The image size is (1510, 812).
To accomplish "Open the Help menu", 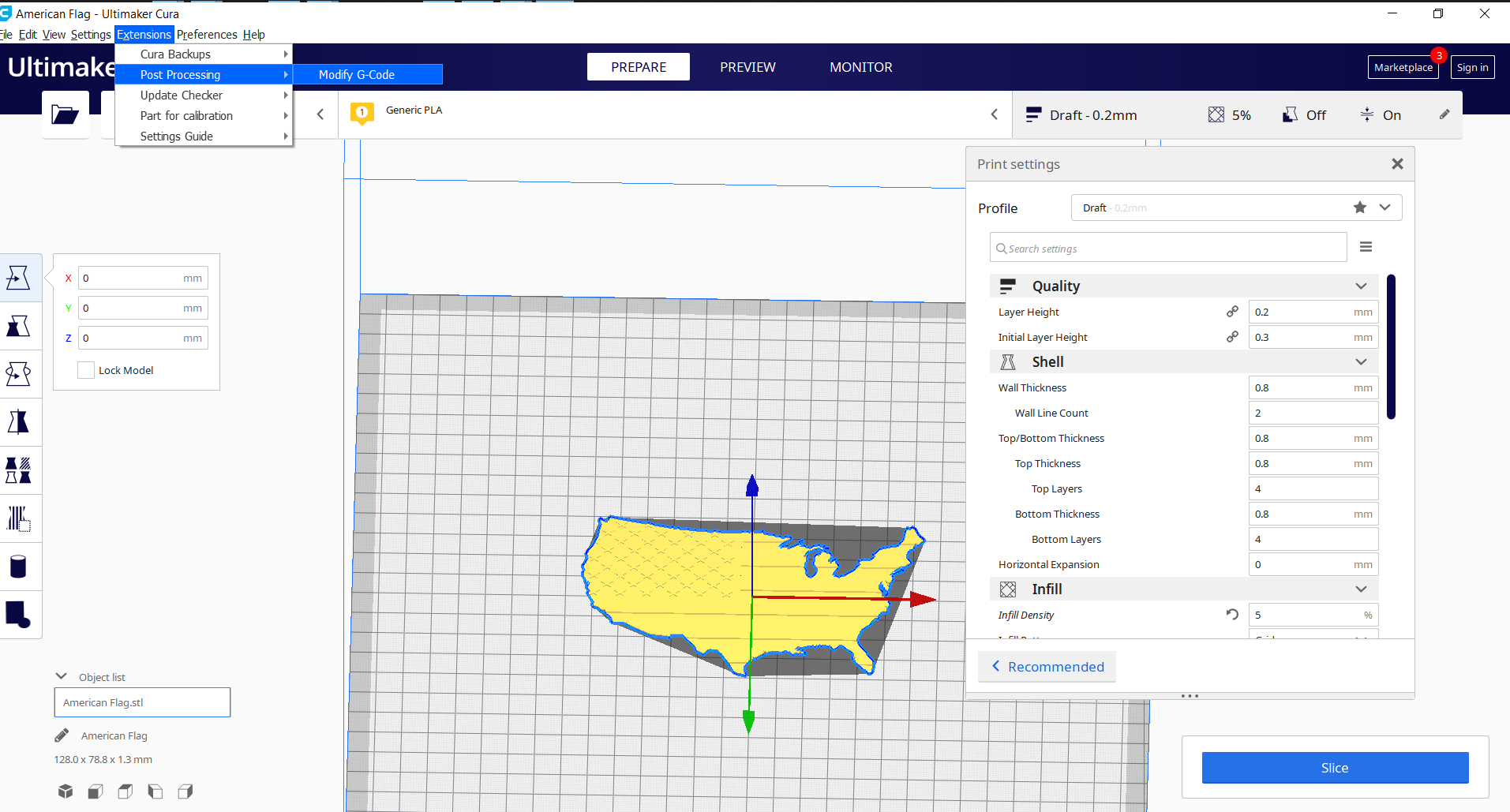I will [253, 34].
